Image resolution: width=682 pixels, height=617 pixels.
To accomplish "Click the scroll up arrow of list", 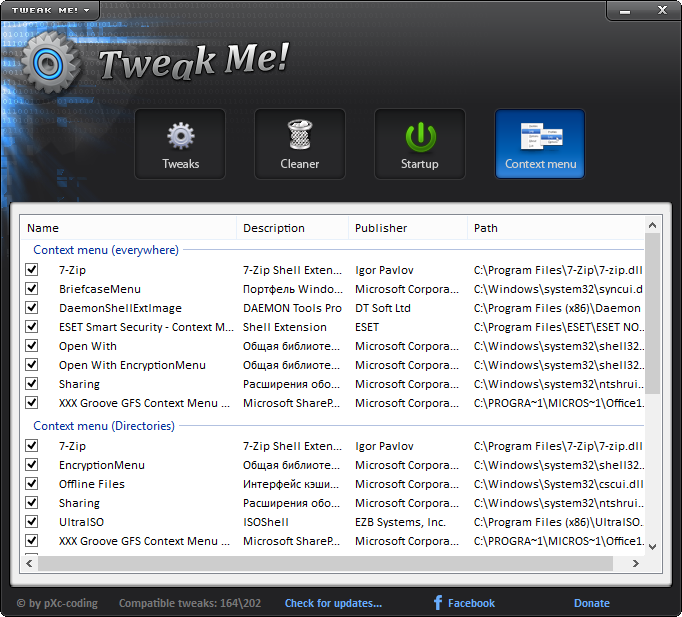I will 652,225.
